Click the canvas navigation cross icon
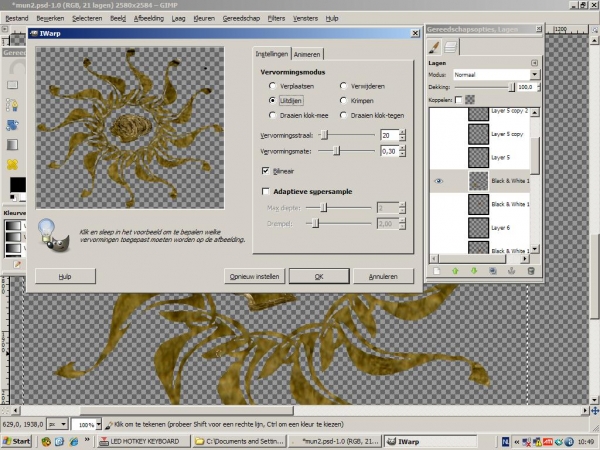600x450 pixels. coord(595,411)
